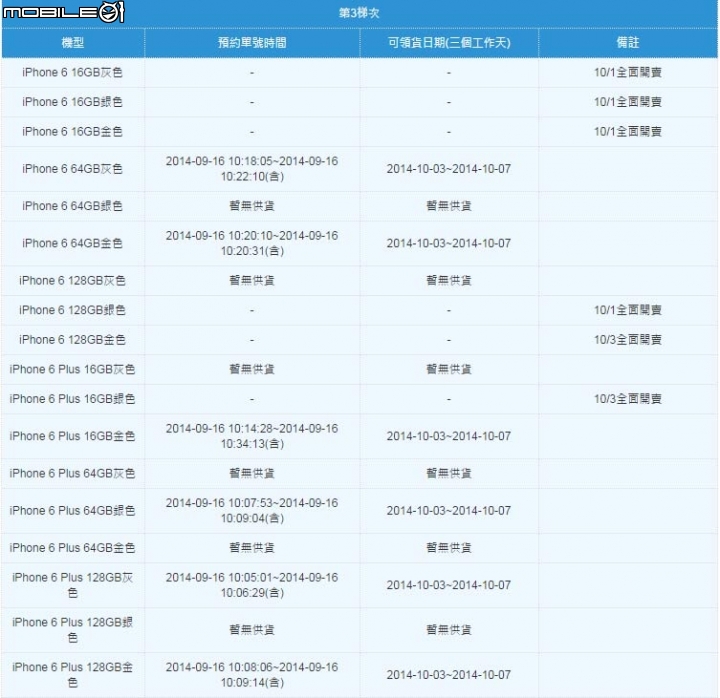Click pickup date 2014-10-03~2014-10-07 for Plus 64GB銀色

[449, 511]
